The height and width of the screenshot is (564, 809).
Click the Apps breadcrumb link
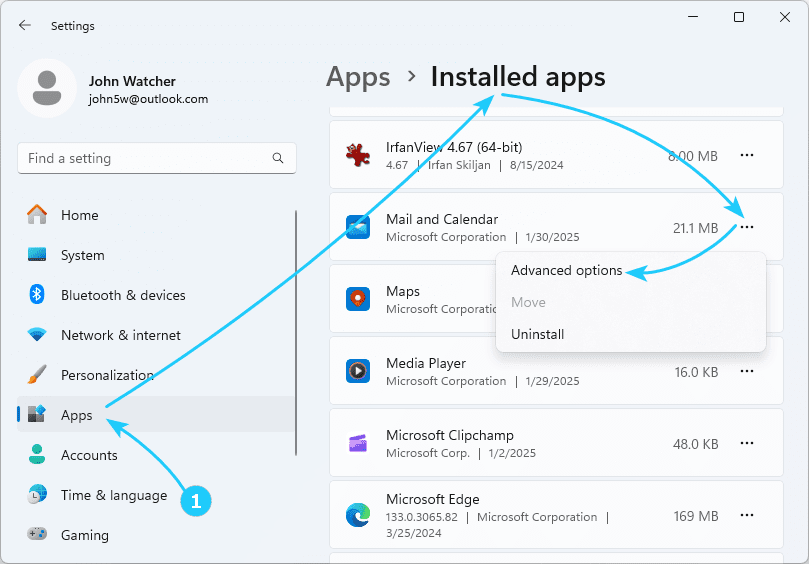[357, 77]
